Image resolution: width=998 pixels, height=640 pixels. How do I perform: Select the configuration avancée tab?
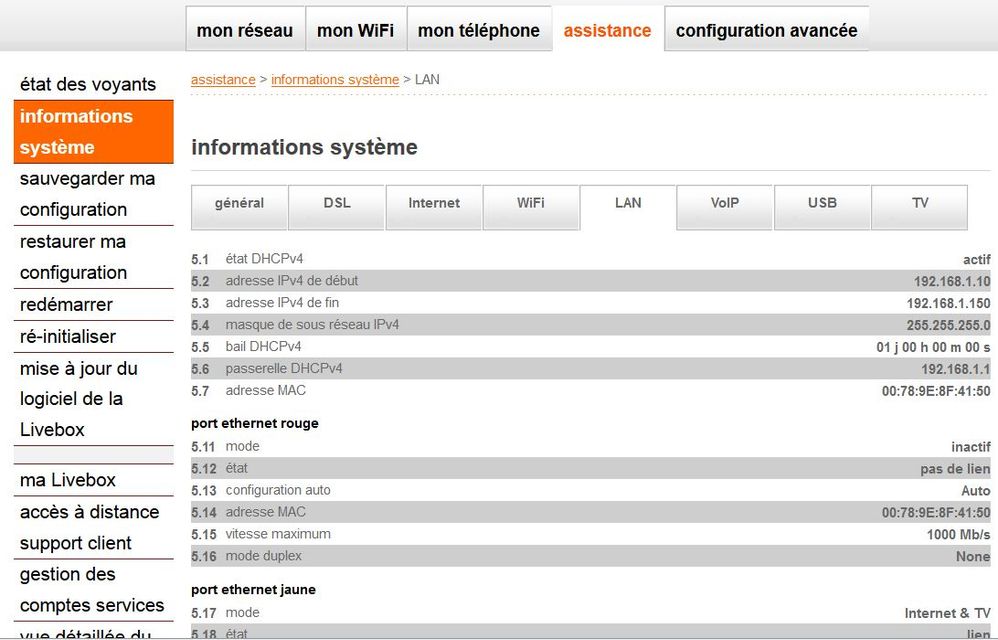(766, 30)
